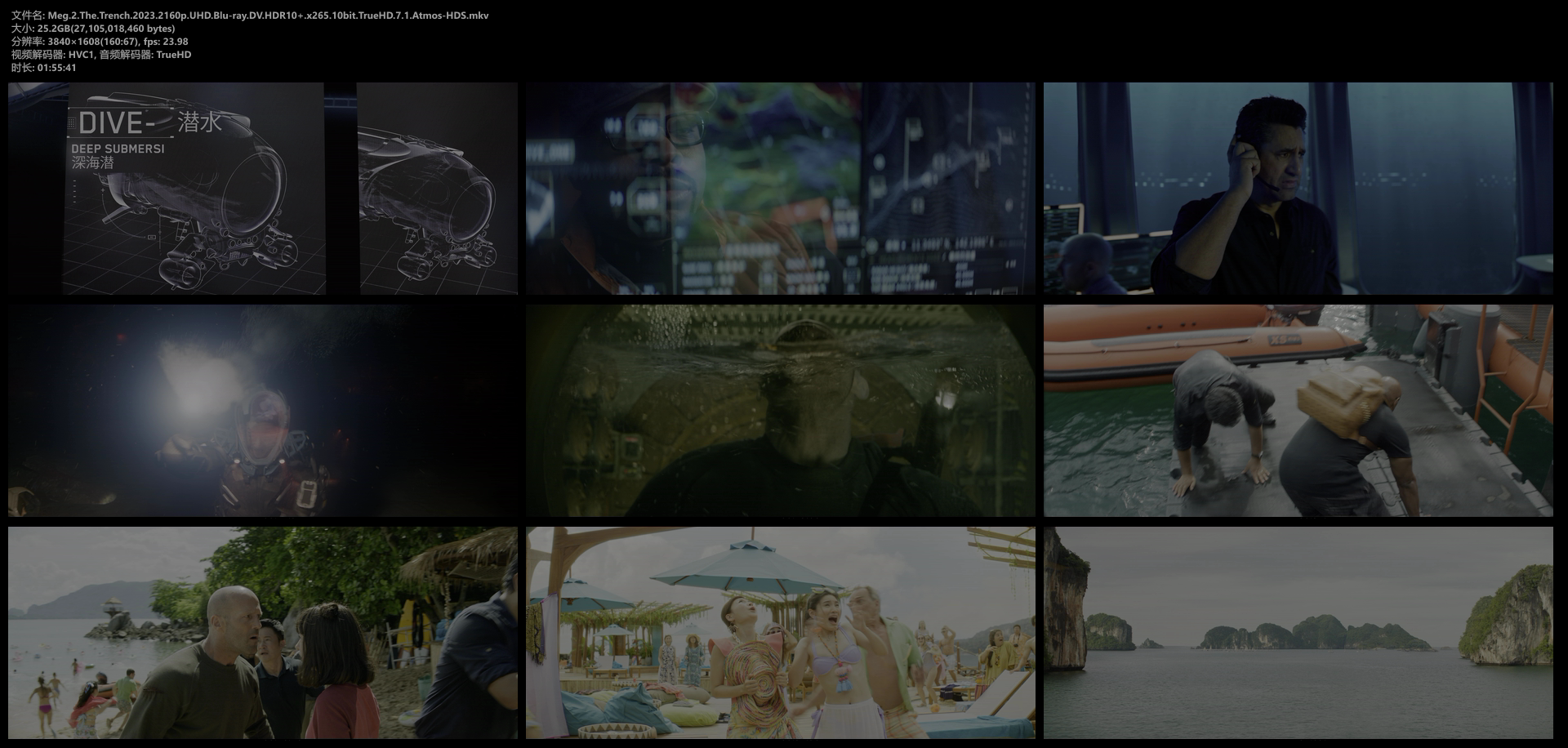1568x748 pixels.
Task: Click the file name text line
Action: coord(250,16)
